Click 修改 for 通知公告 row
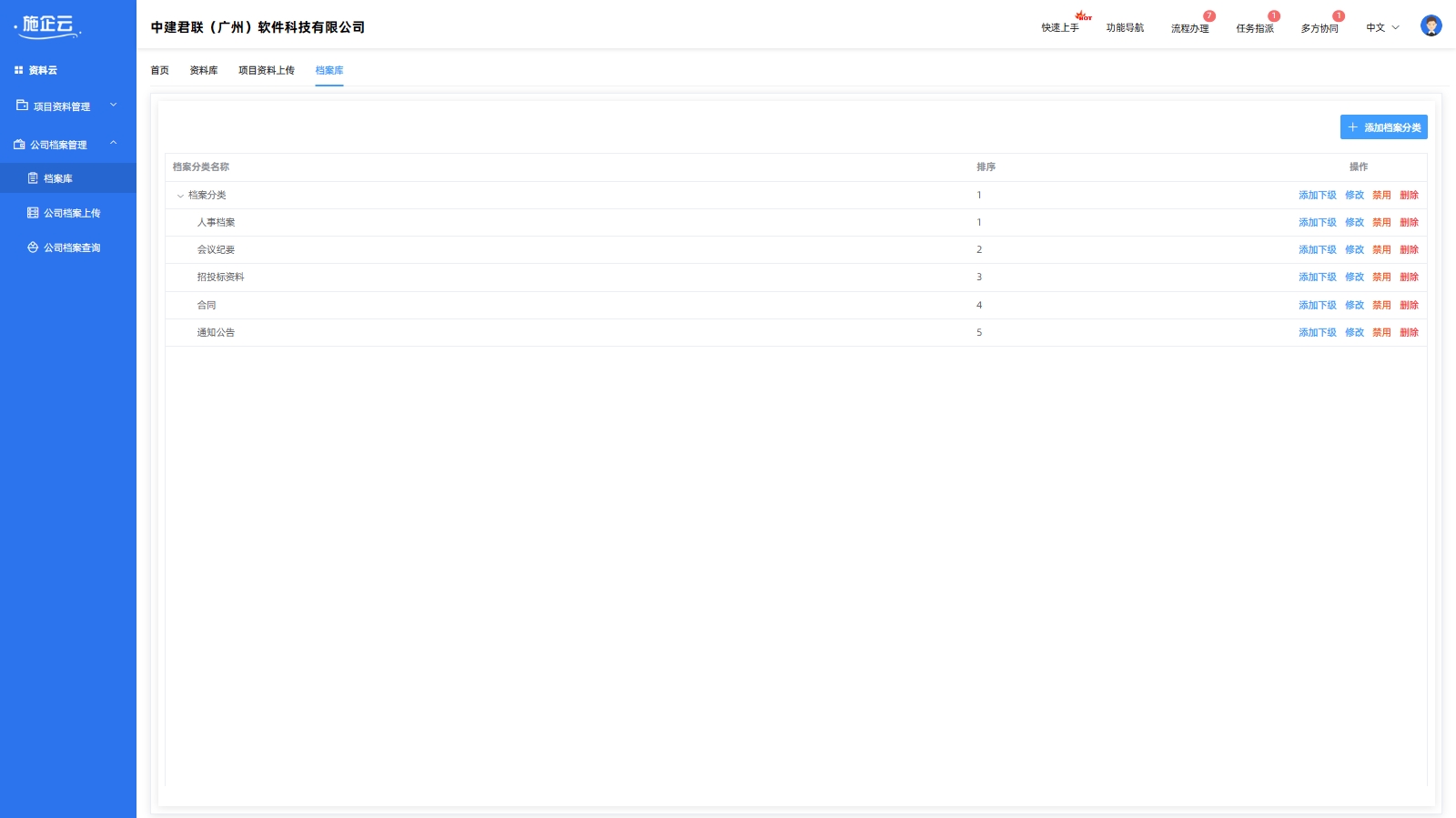Screen dimensions: 1456x818 (x=1355, y=332)
